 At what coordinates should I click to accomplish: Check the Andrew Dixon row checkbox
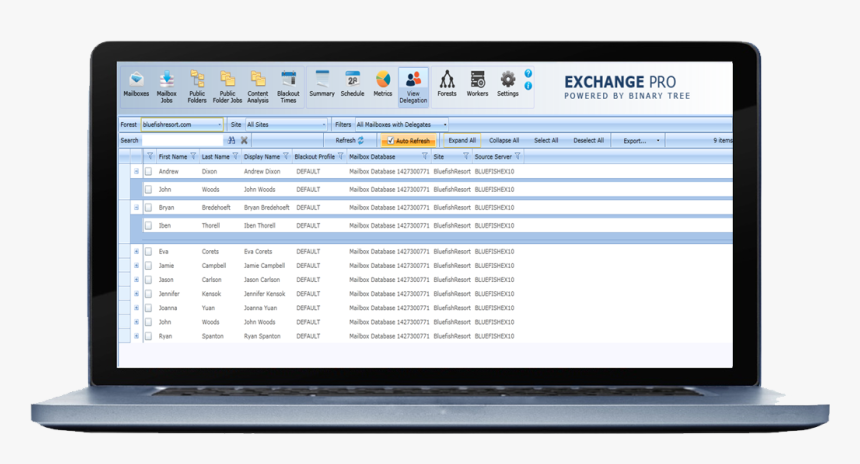click(148, 172)
